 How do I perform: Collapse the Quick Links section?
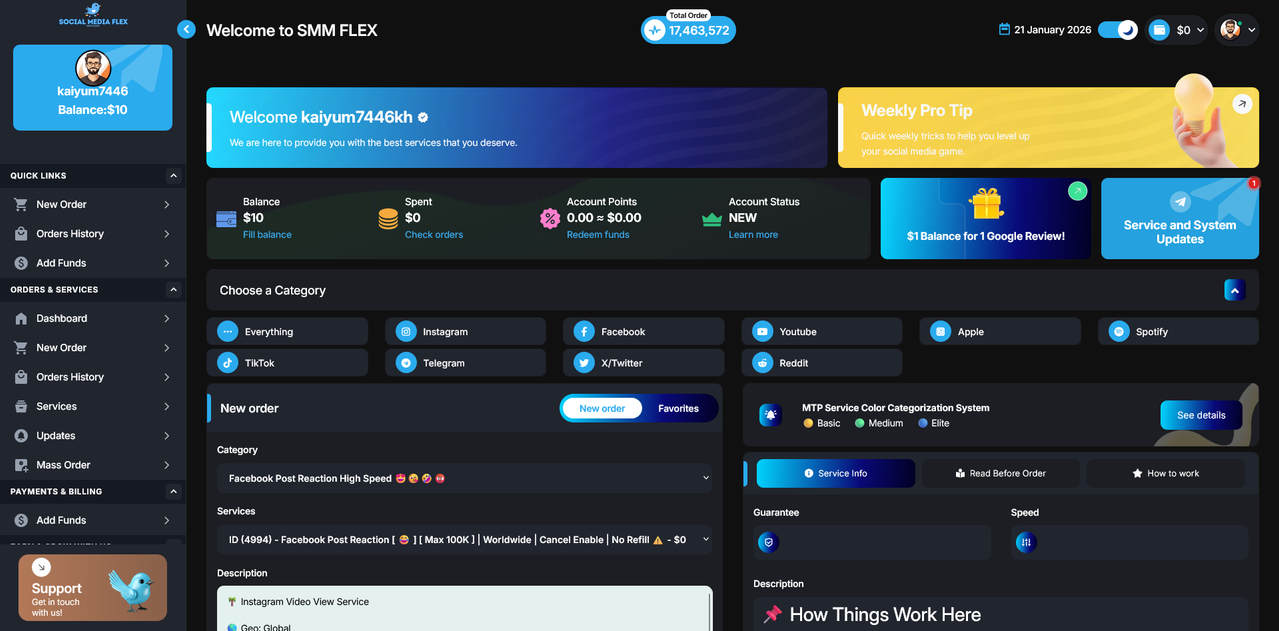[x=173, y=176]
